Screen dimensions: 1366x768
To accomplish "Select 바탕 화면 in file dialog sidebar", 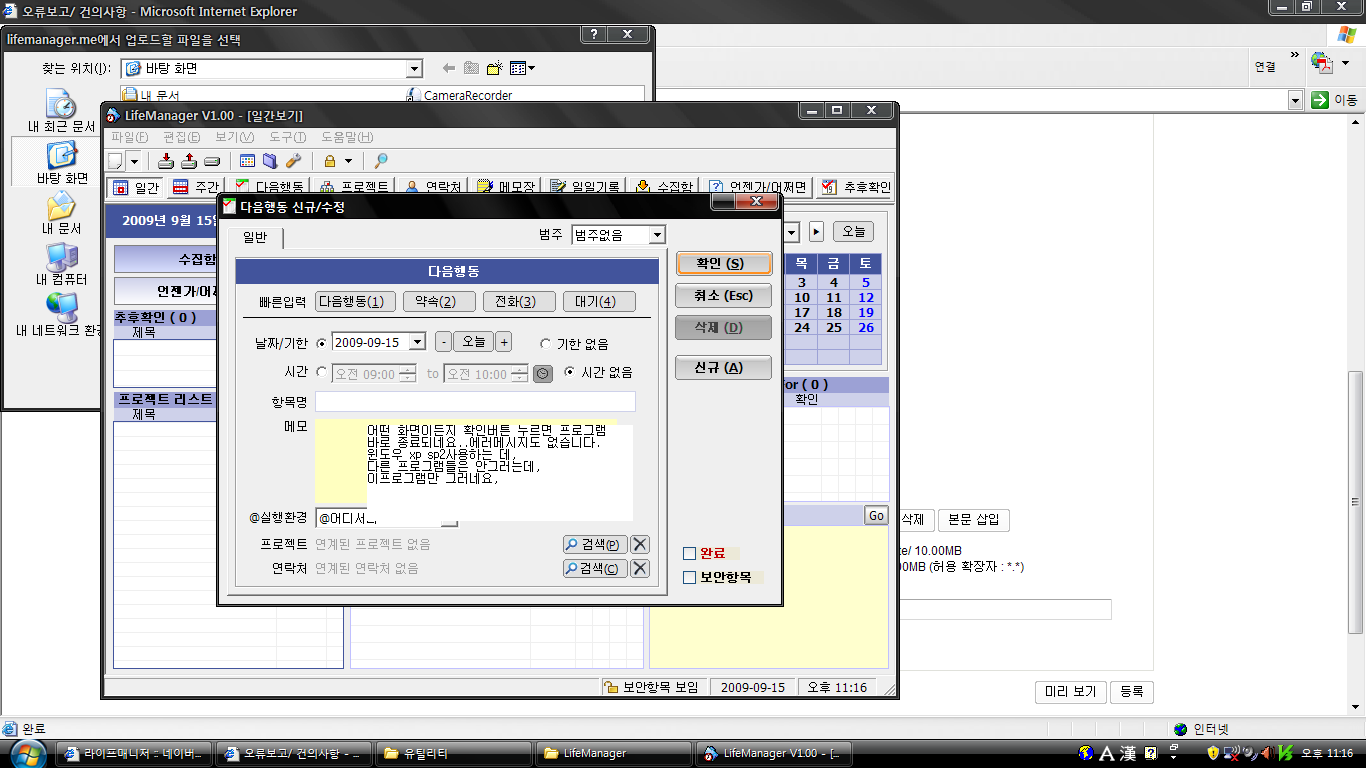I will click(x=62, y=163).
